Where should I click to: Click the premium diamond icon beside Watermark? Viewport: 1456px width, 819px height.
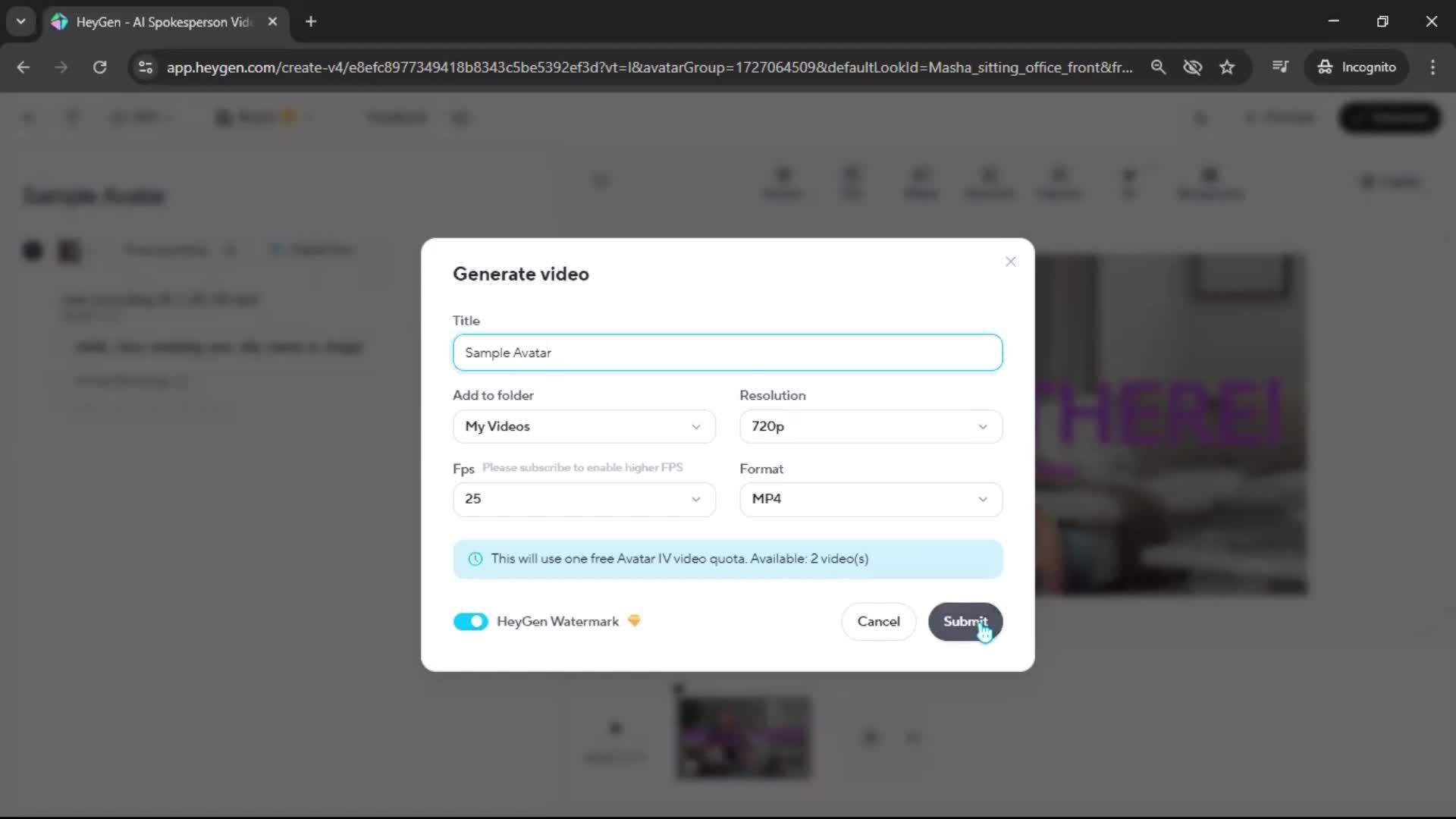[634, 621]
